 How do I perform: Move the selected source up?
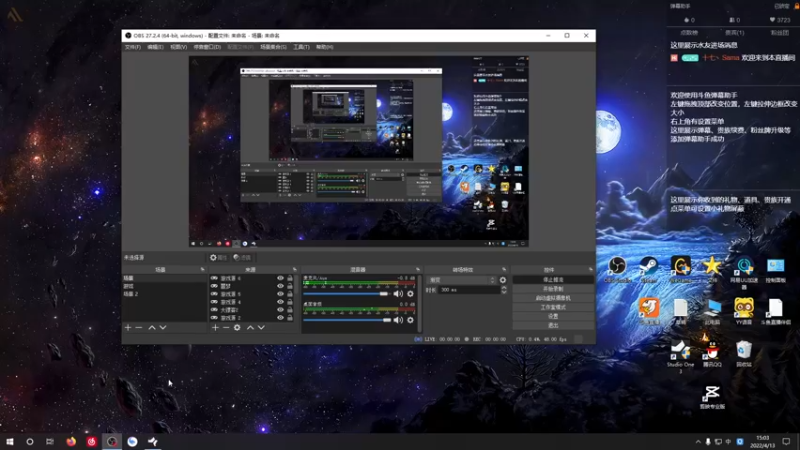[251, 328]
